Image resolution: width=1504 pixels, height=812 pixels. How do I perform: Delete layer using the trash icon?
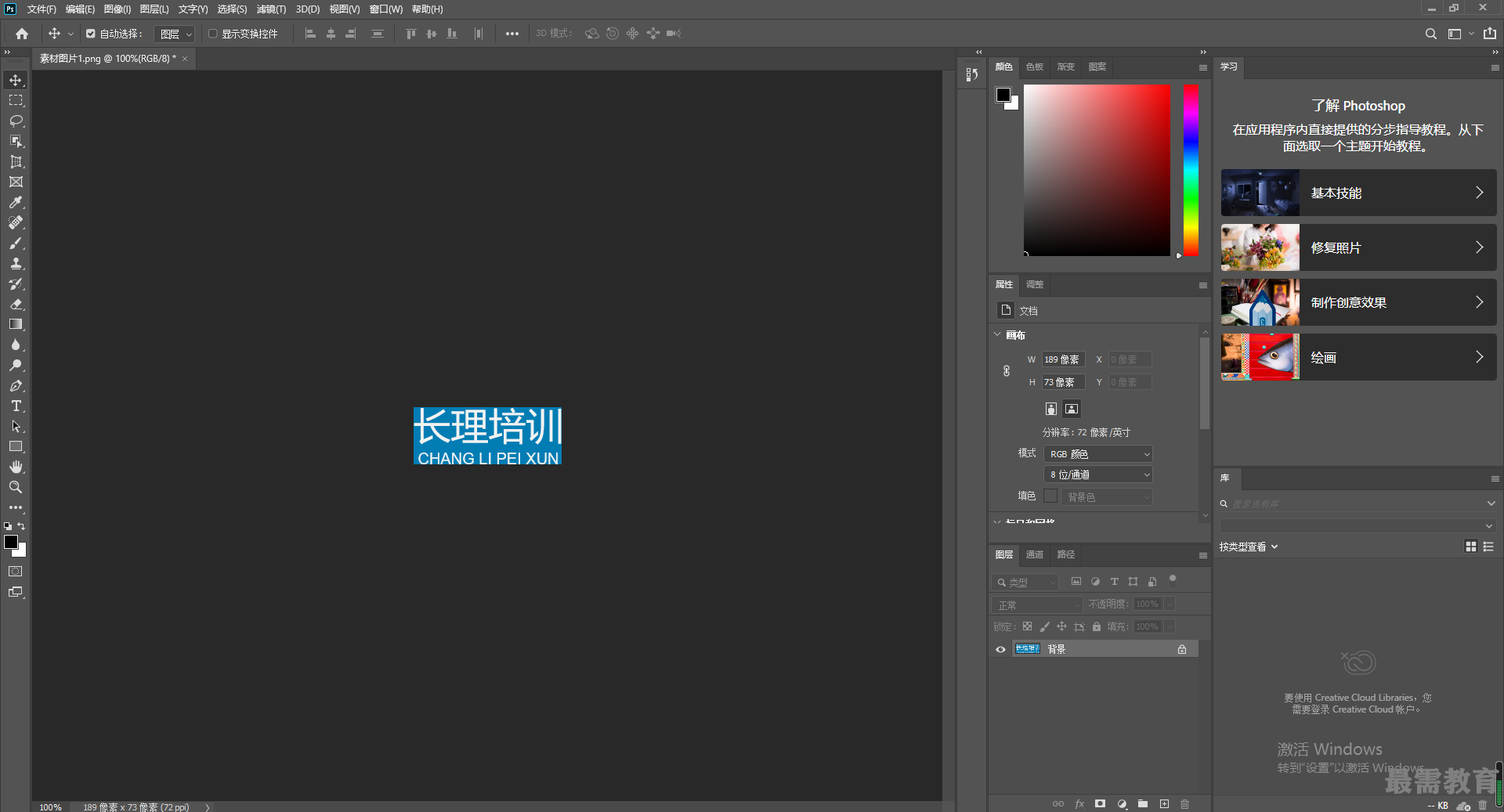click(x=1184, y=804)
